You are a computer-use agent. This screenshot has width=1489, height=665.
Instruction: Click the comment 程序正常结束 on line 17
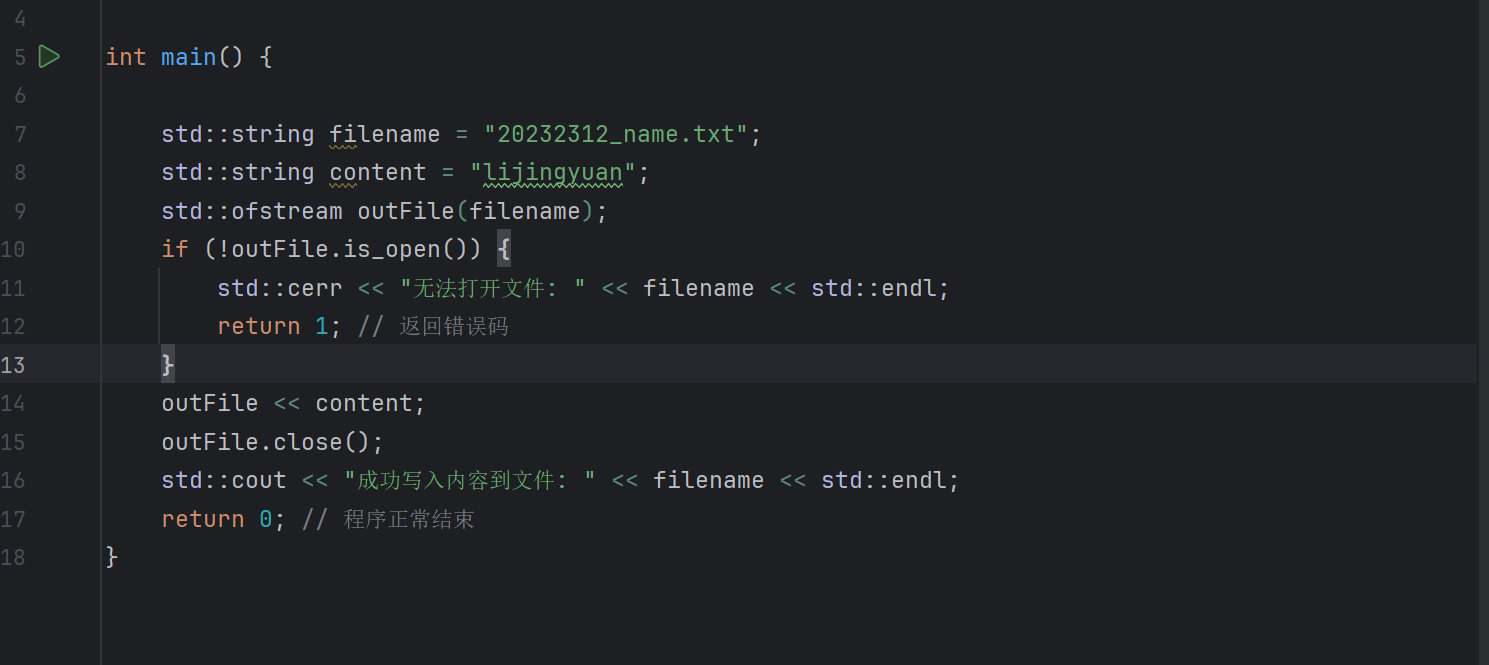pyautogui.click(x=409, y=519)
